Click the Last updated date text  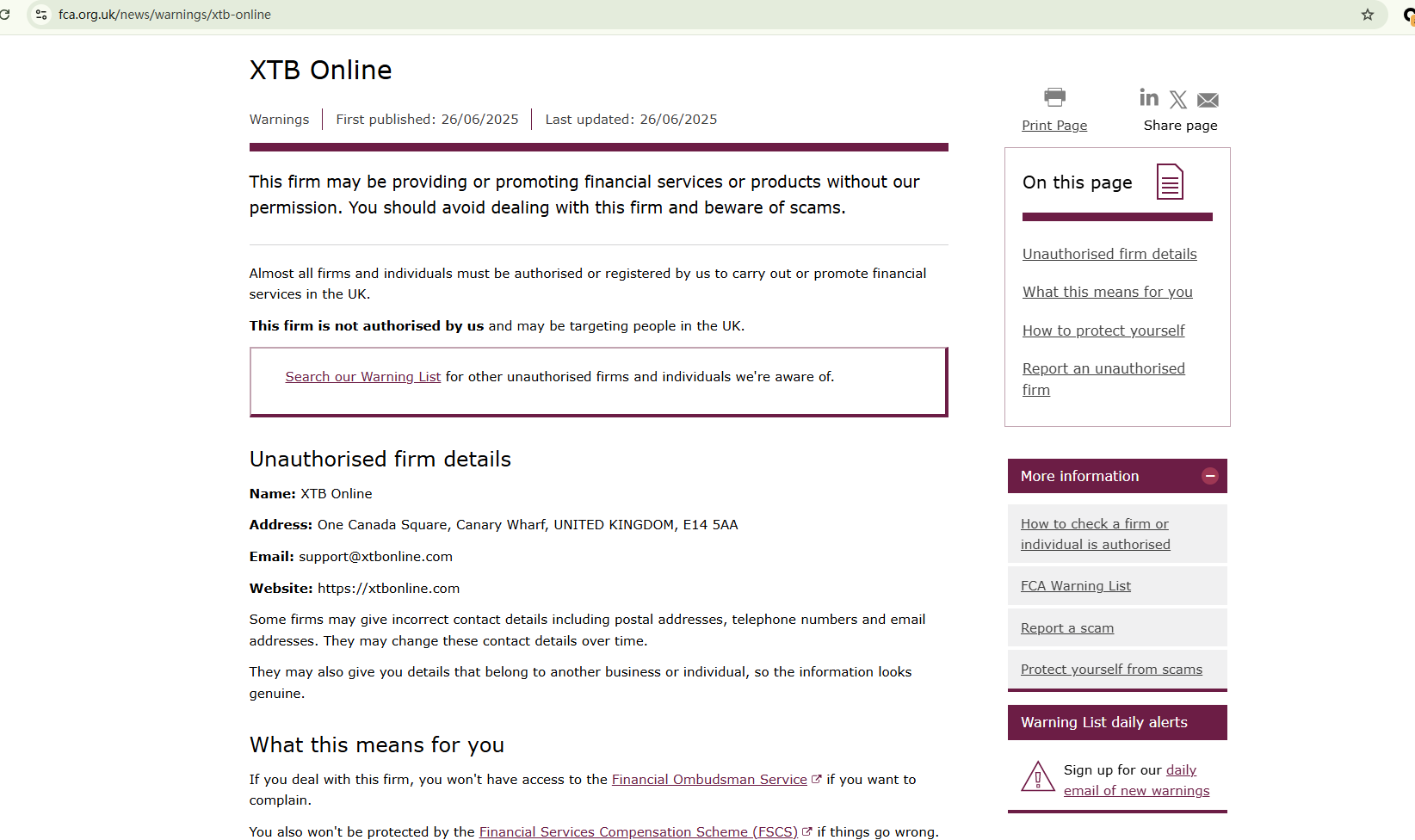click(631, 120)
